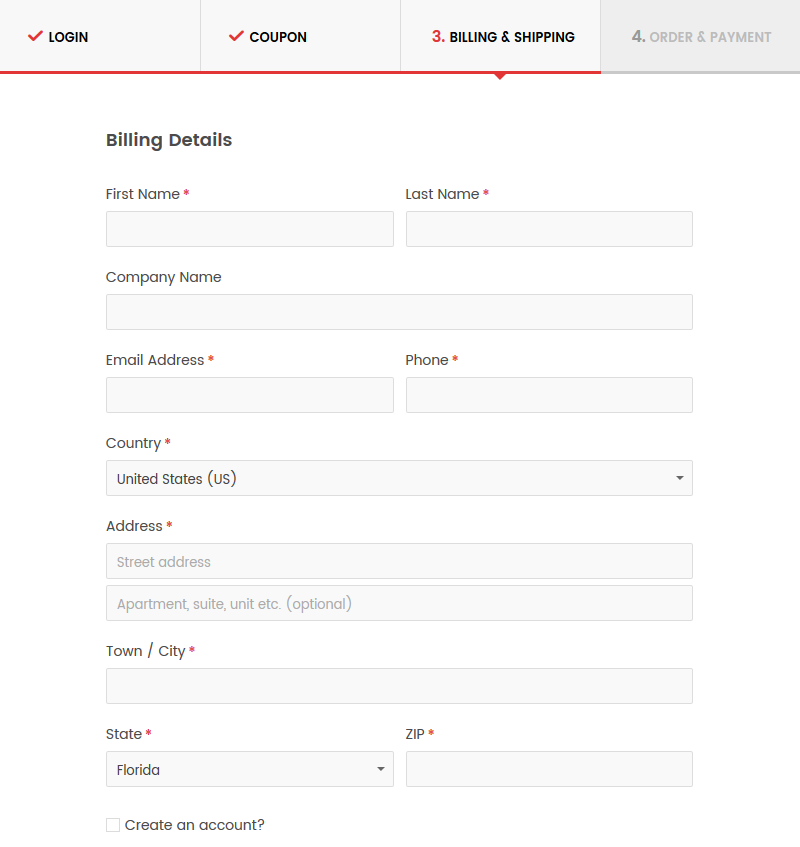Click the Login step checkmark icon
This screenshot has height=847, width=800.
click(x=36, y=37)
